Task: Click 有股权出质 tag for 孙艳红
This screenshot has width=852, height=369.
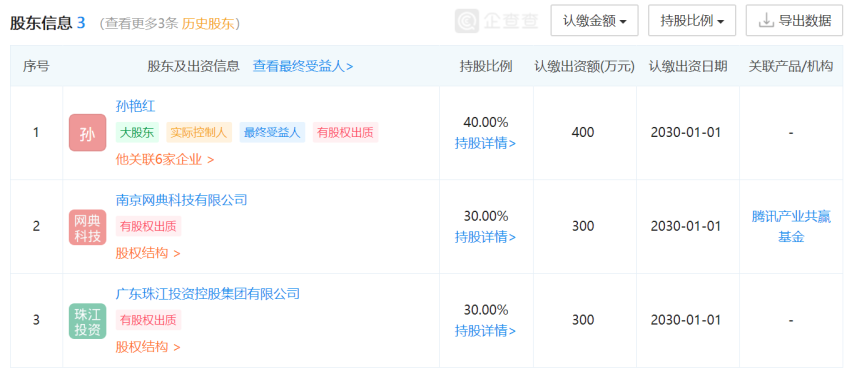Action: click(346, 133)
